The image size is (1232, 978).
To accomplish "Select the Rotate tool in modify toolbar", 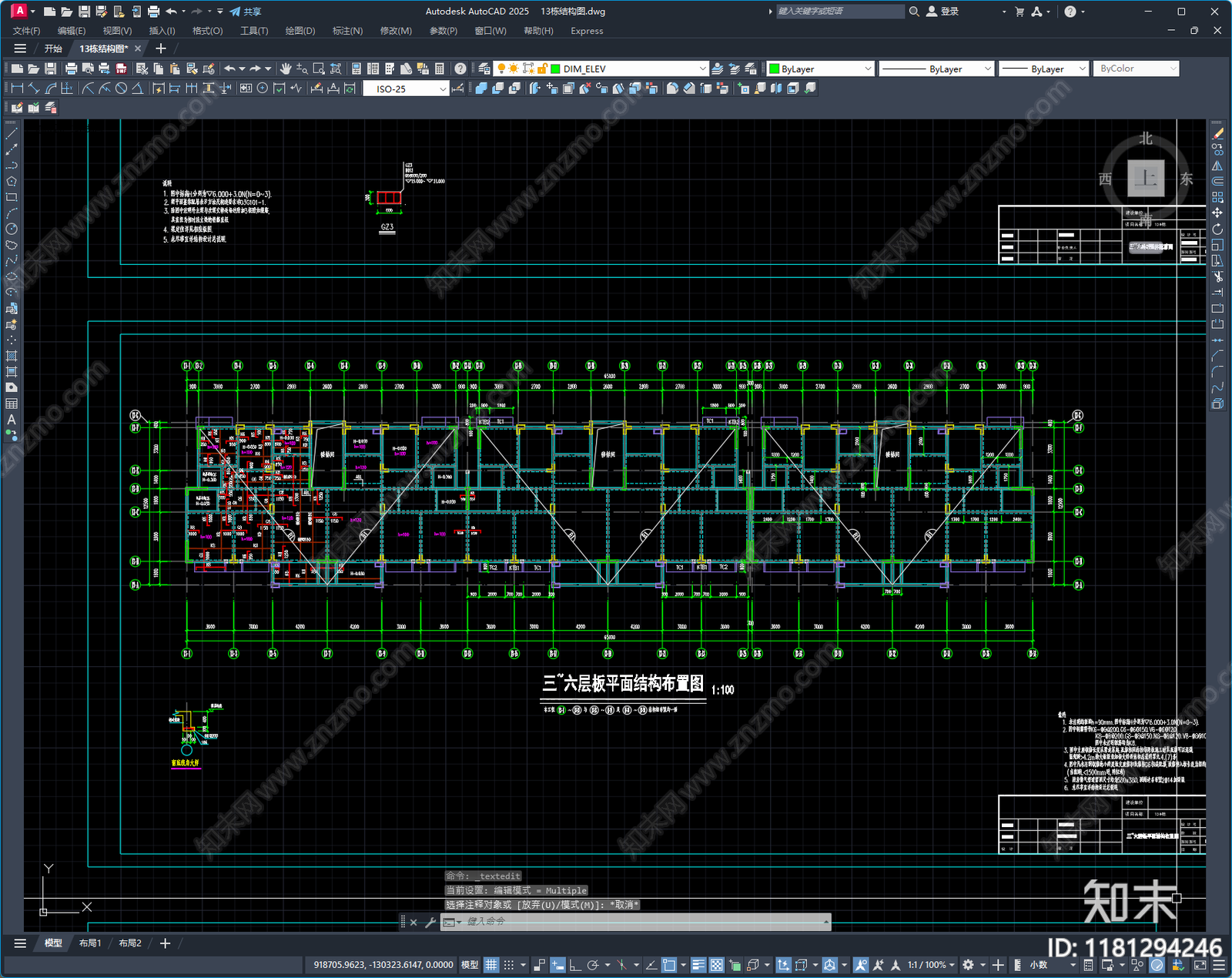I will (1217, 229).
